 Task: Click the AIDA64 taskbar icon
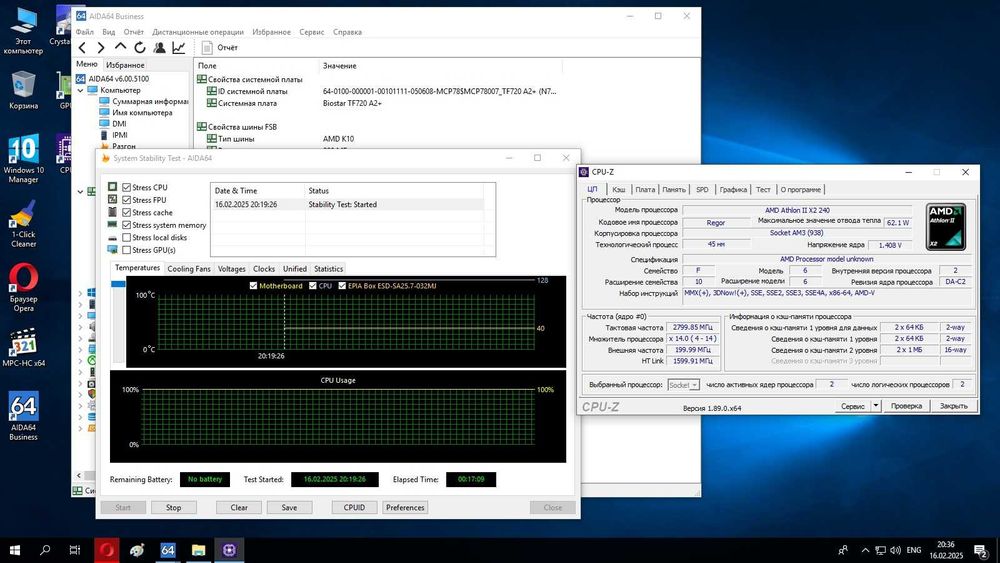click(168, 550)
